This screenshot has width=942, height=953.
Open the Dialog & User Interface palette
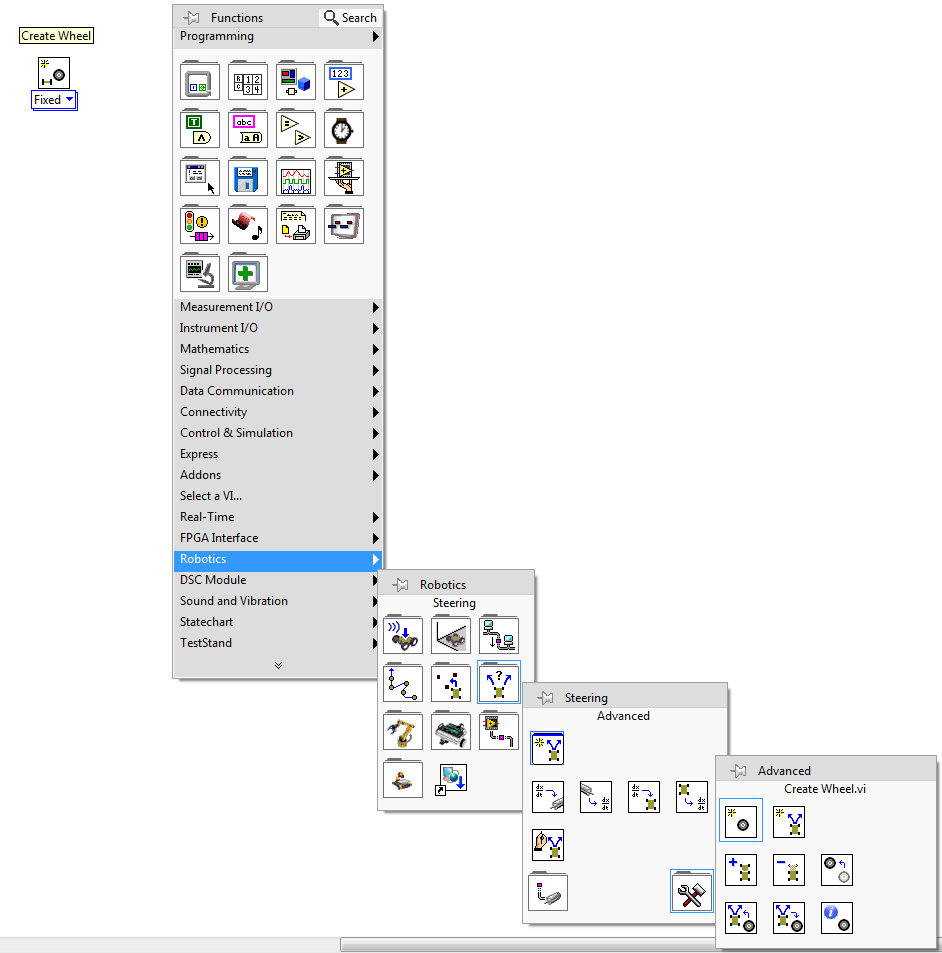point(199,177)
